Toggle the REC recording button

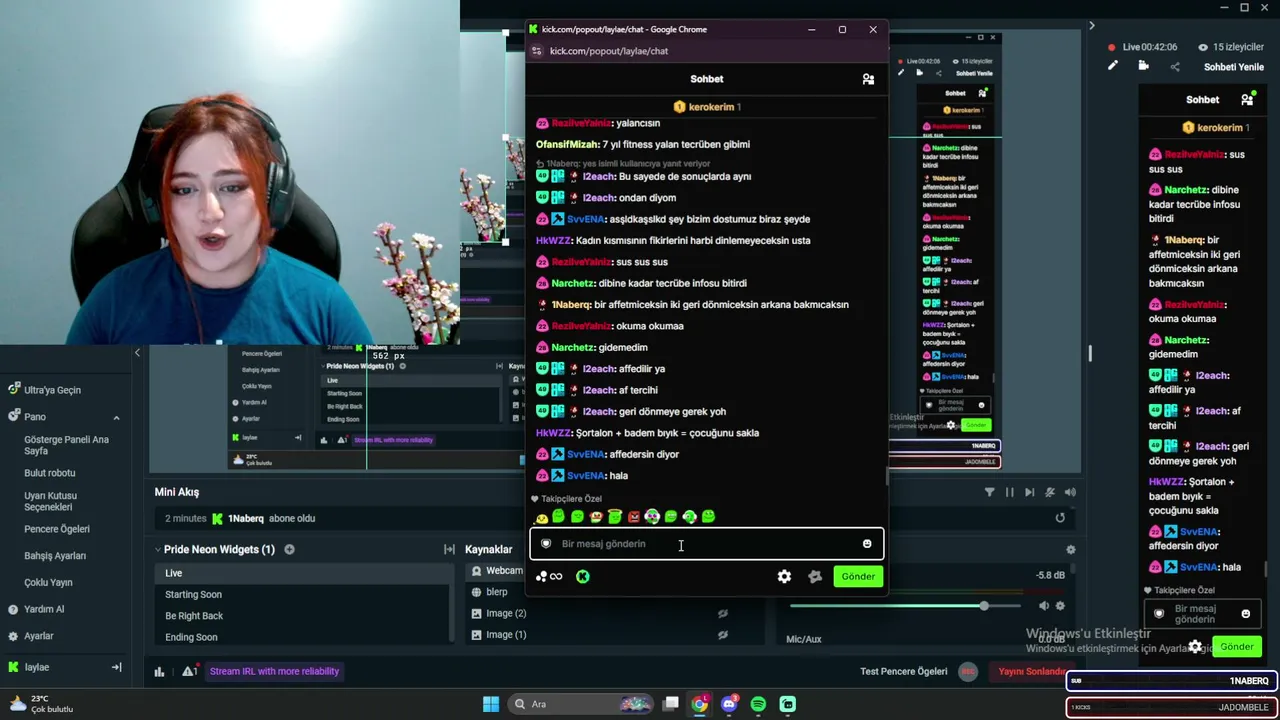[967, 671]
